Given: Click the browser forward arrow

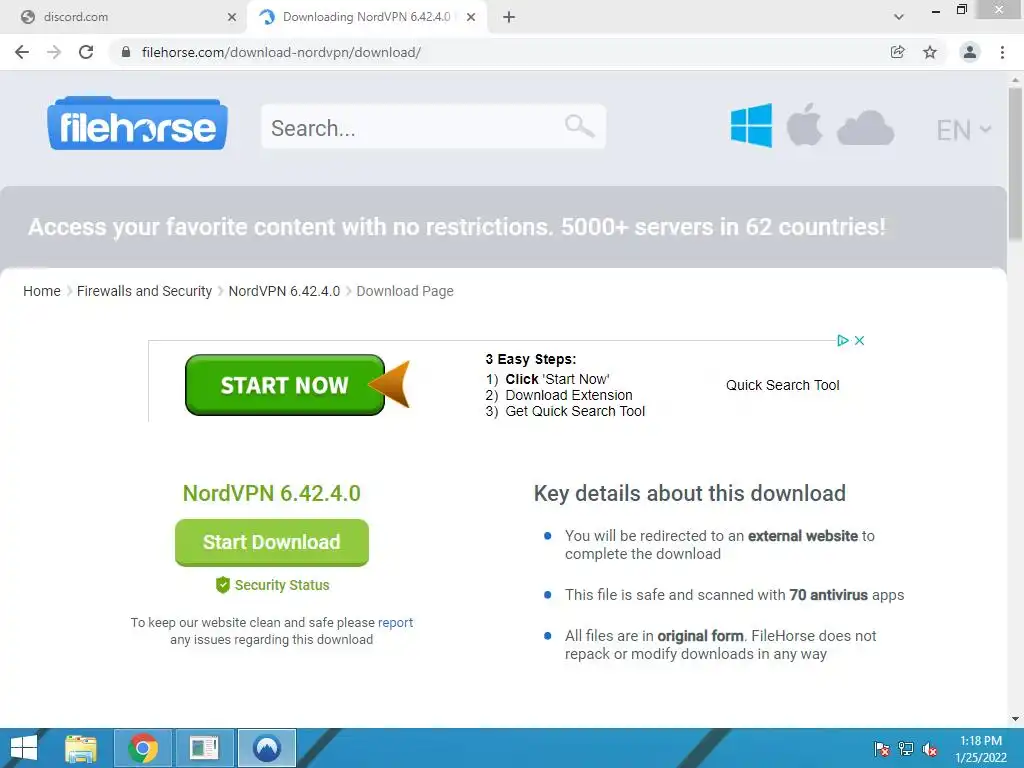Looking at the screenshot, I should 54,52.
